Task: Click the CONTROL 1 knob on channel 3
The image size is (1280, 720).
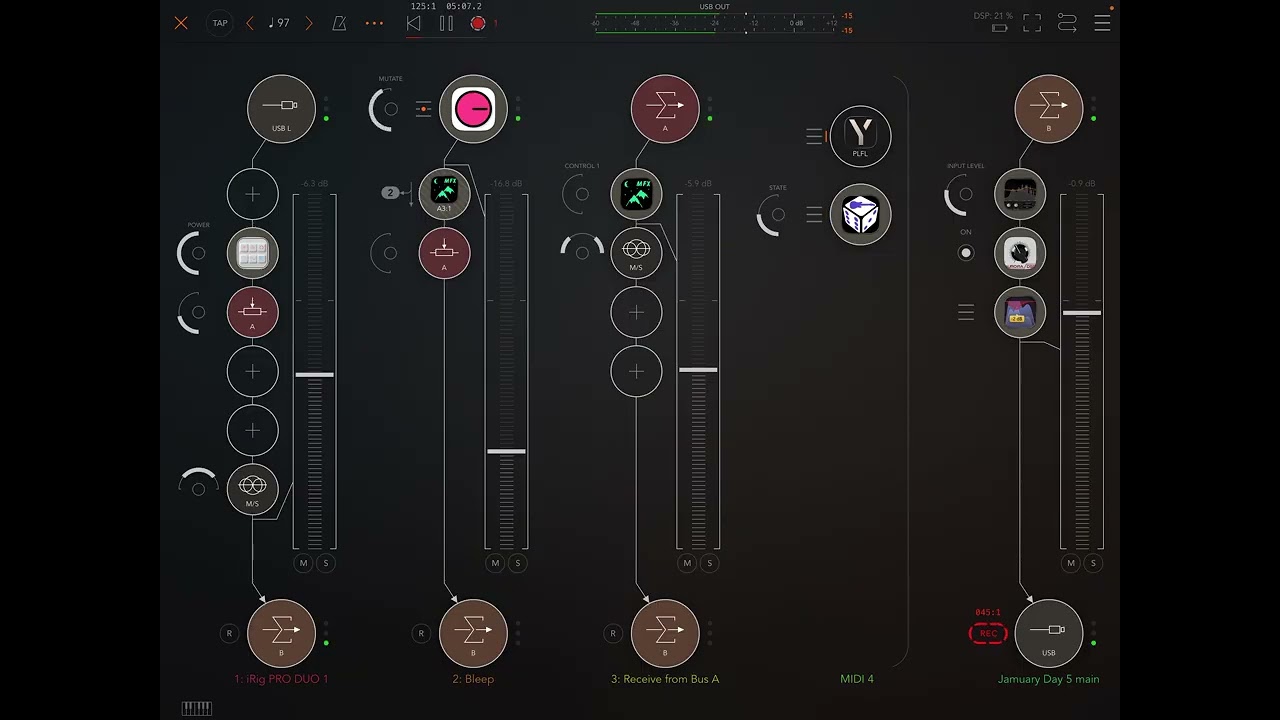Action: point(581,194)
